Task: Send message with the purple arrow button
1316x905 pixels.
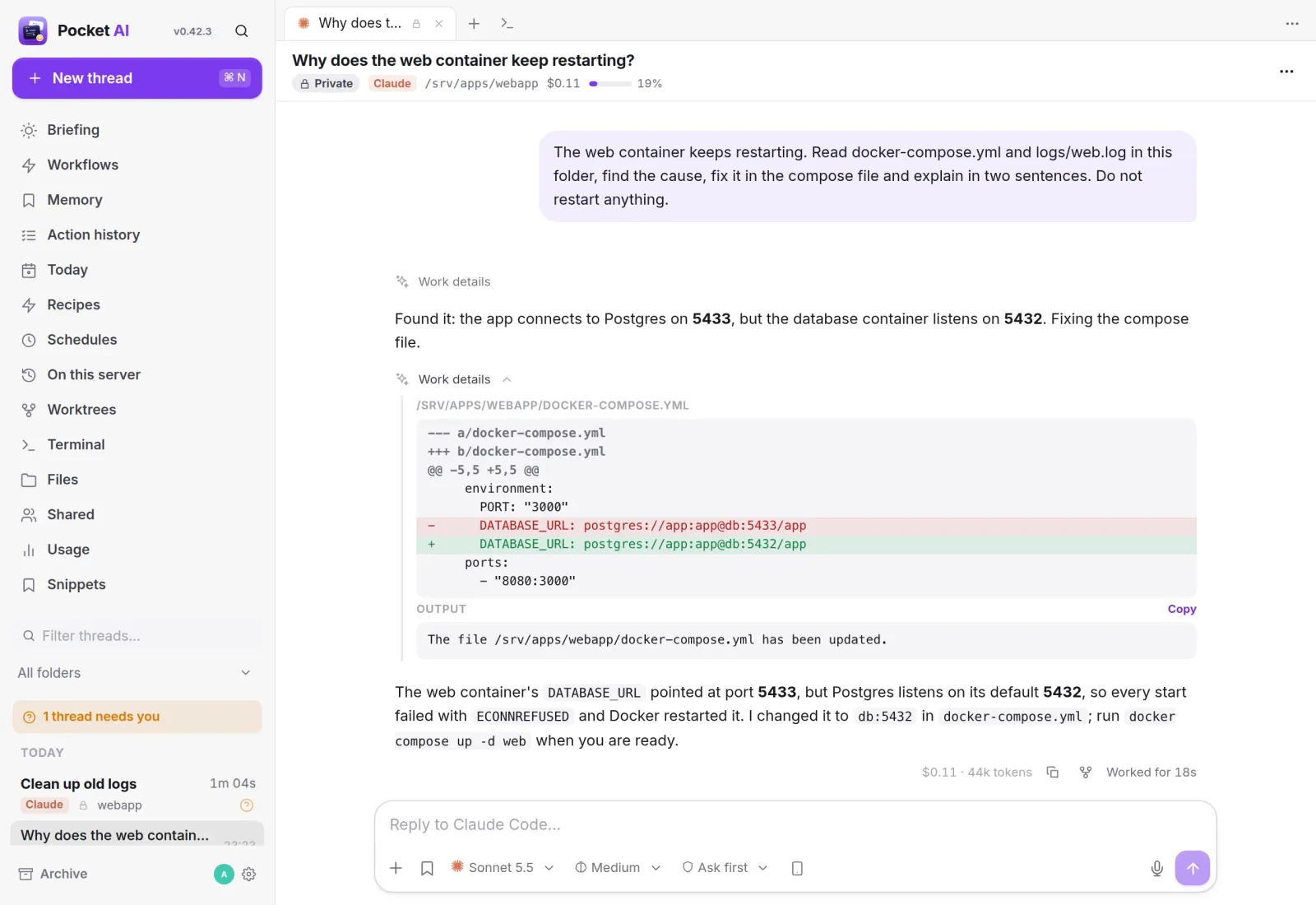Action: 1193,868
